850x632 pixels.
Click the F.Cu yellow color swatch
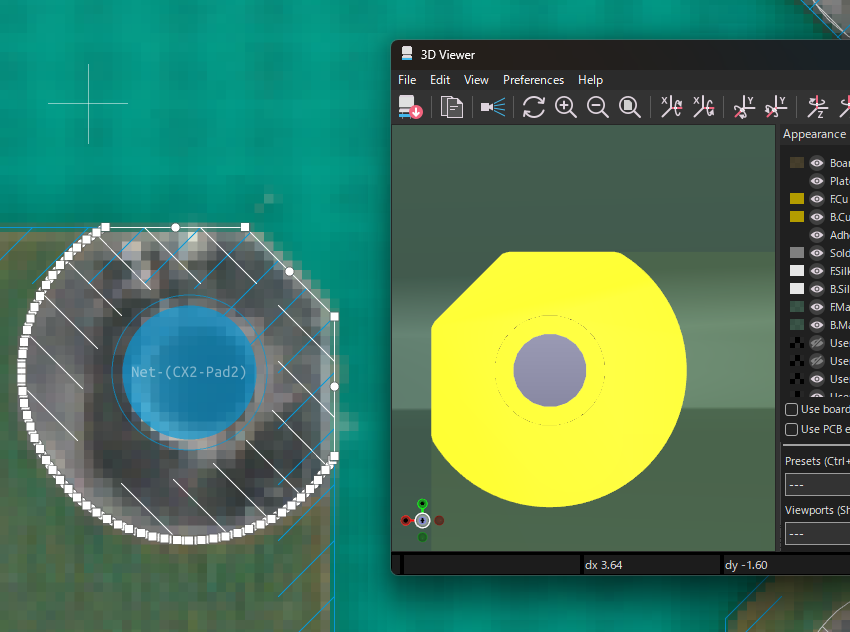coord(796,199)
